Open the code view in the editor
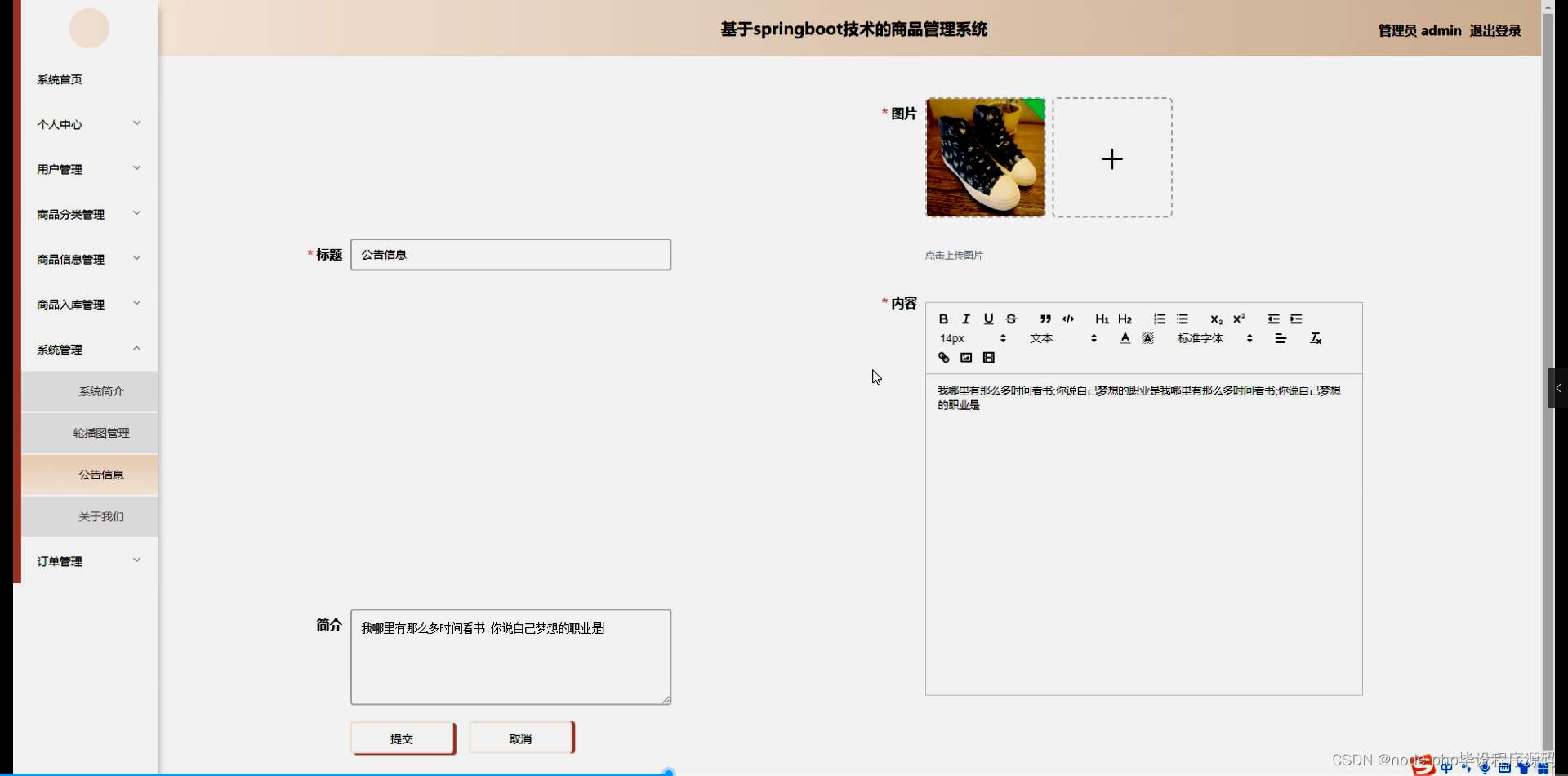This screenshot has height=776, width=1568. coord(1067,319)
